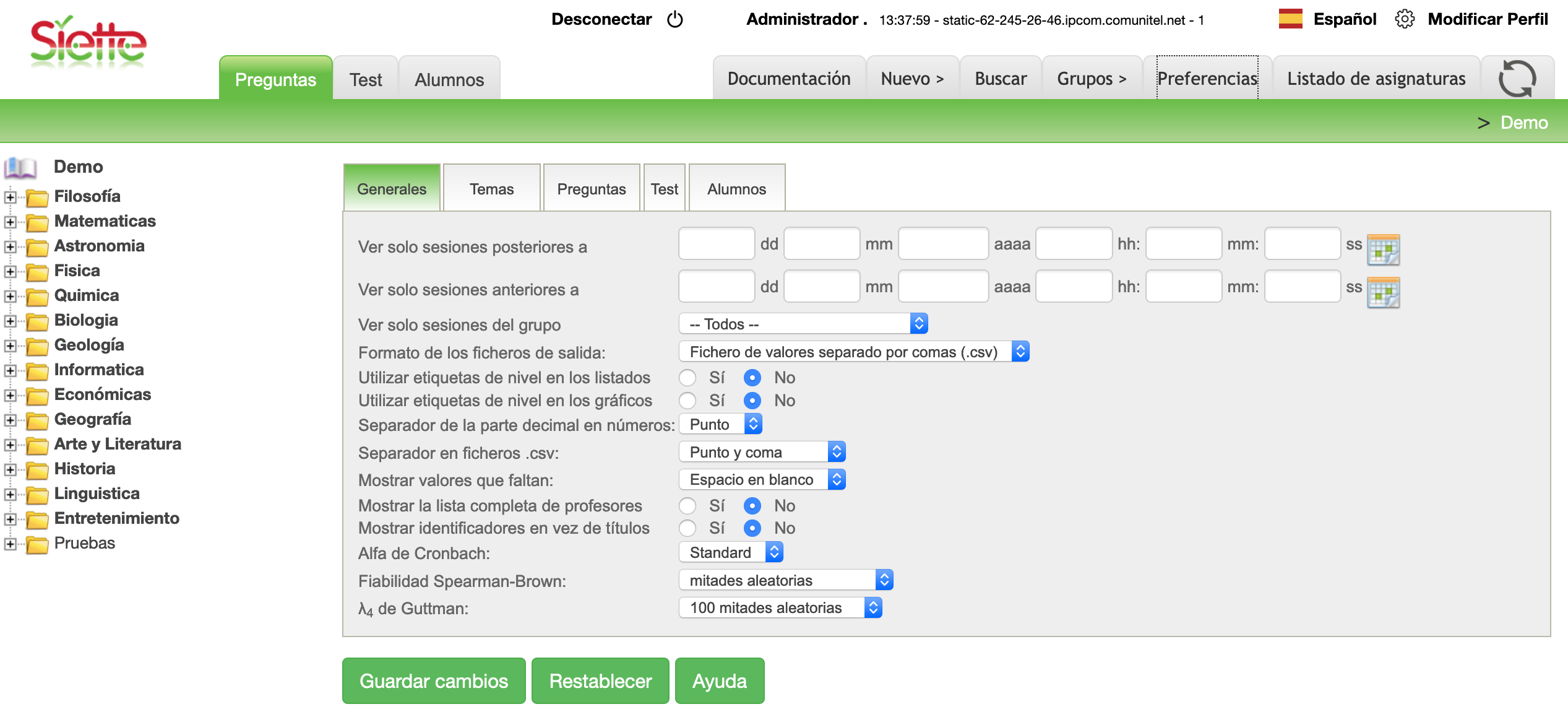Select No for identificadores en vez de títulos
Viewport: 1568px width, 717px height.
(752, 528)
